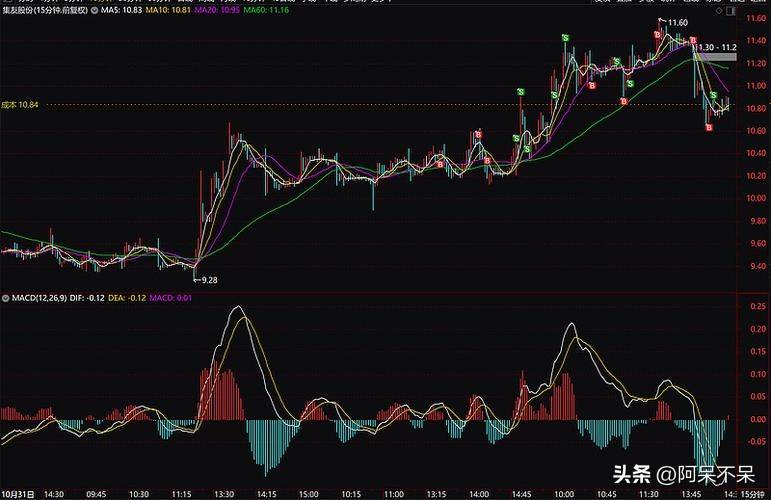
Task: Click the topmost S marker near the 11.40 level
Action: tap(565, 38)
